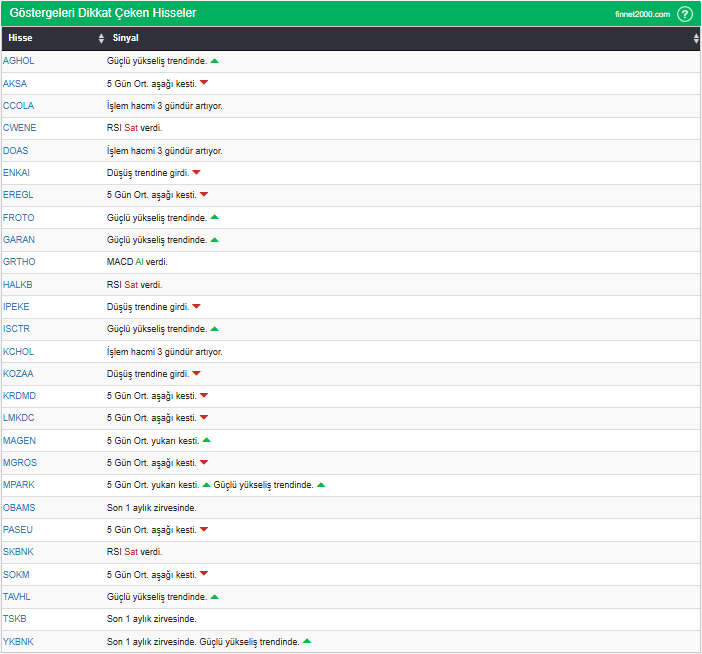Select the MPARK stock symbol
The image size is (702, 654).
tap(19, 485)
